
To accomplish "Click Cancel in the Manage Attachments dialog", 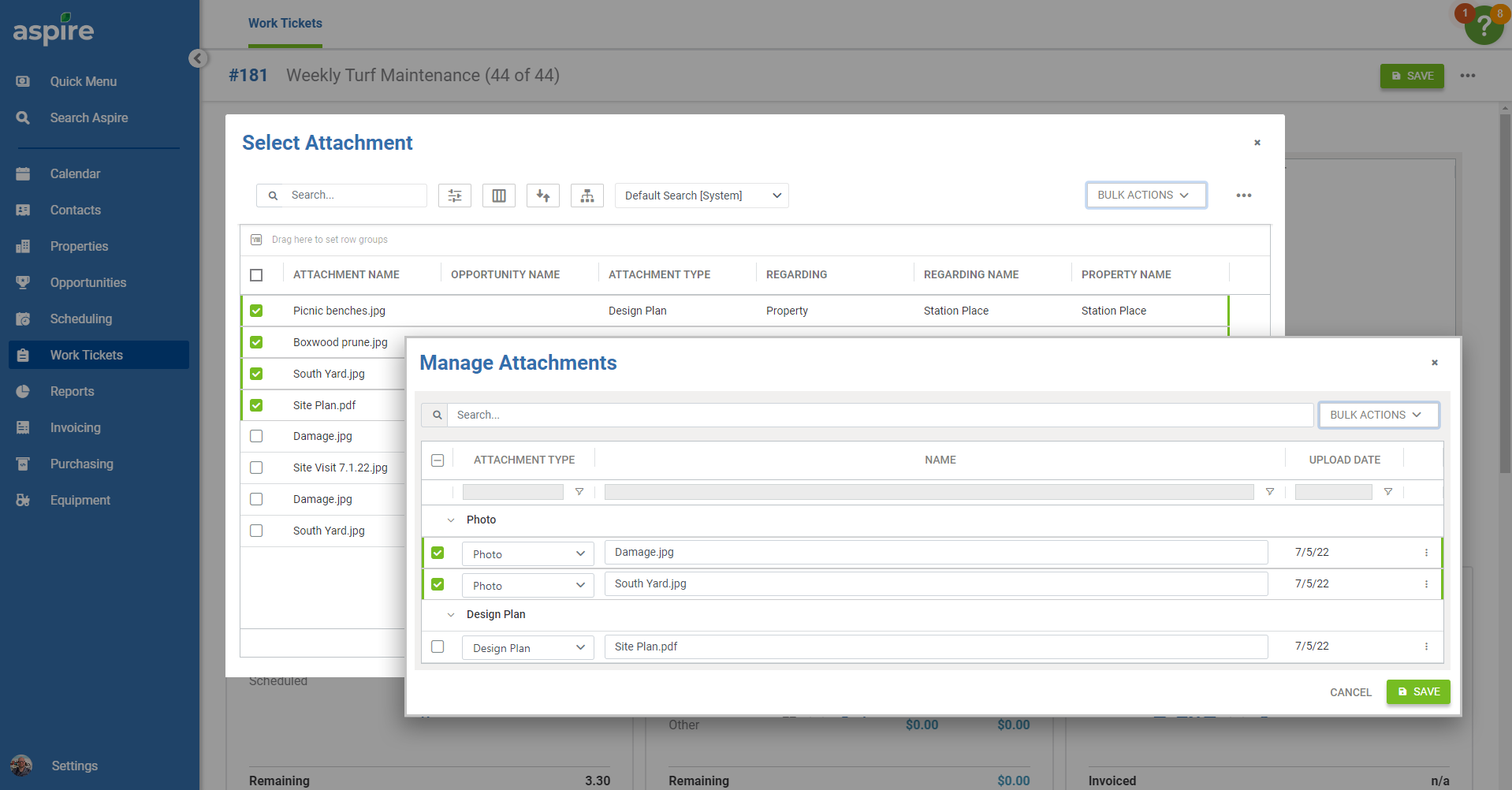I will [1350, 691].
